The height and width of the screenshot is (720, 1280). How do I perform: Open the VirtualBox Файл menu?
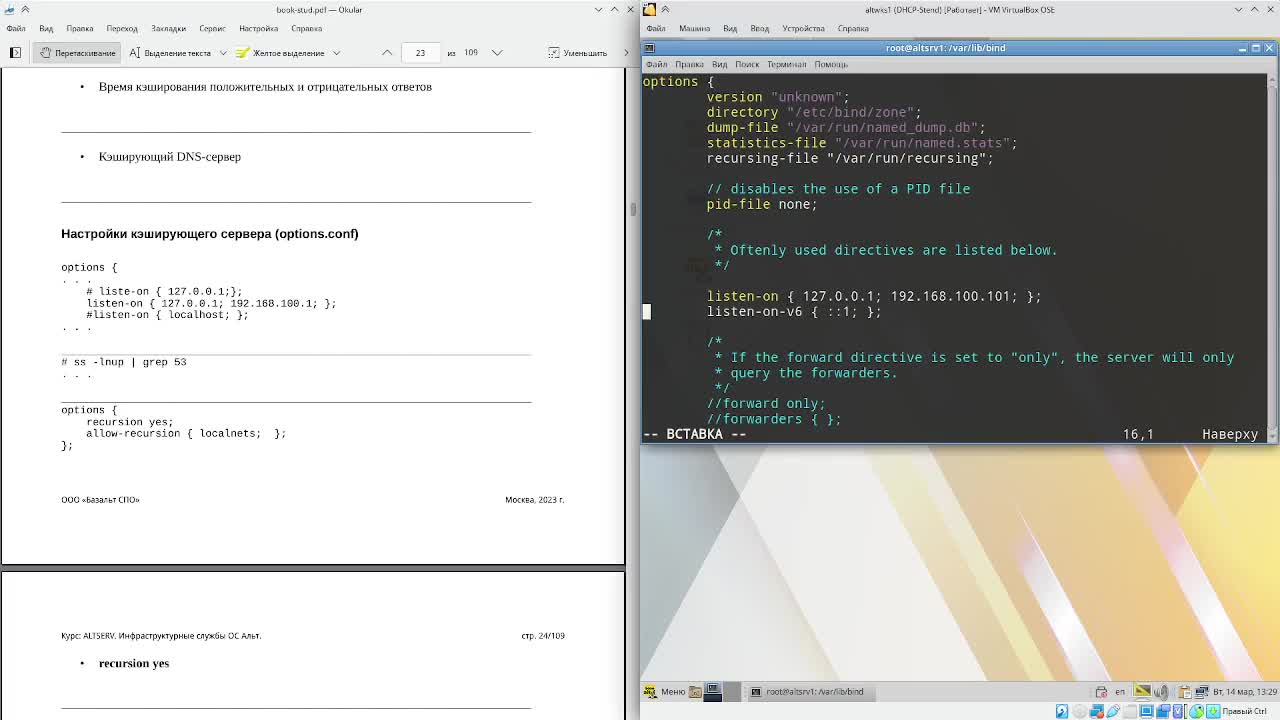tap(656, 28)
